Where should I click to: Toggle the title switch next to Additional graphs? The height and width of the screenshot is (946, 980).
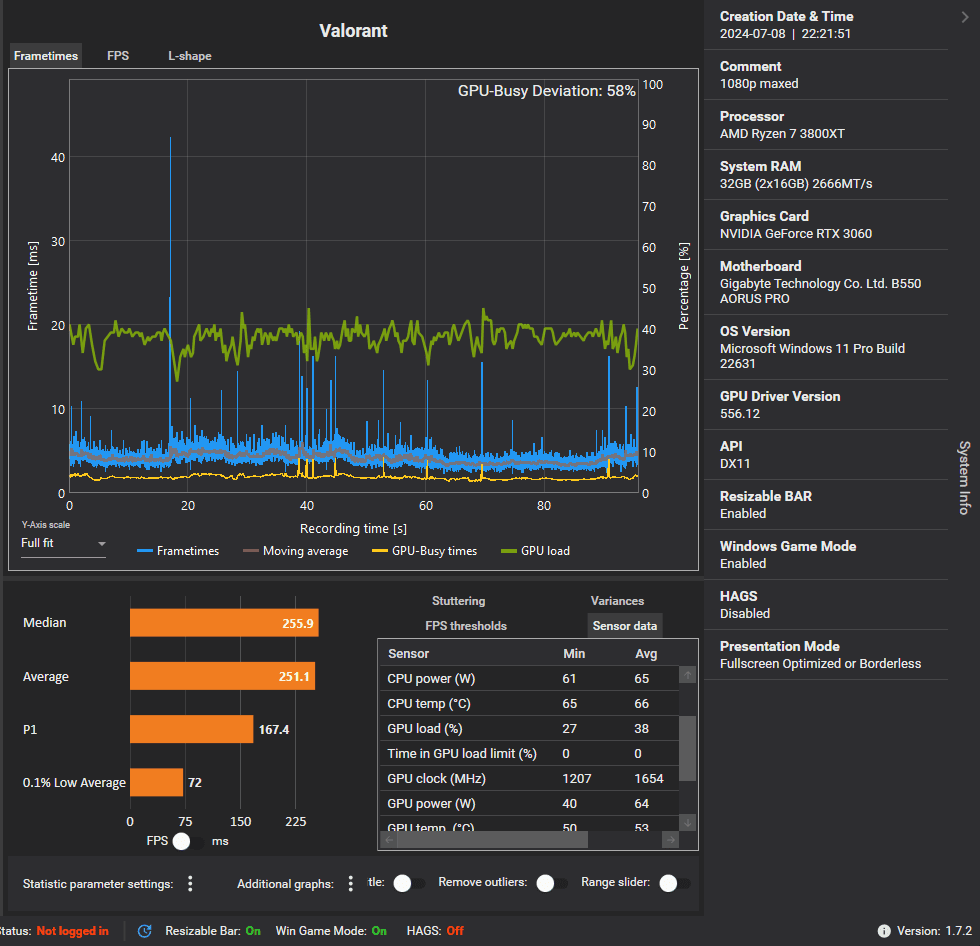coord(409,883)
